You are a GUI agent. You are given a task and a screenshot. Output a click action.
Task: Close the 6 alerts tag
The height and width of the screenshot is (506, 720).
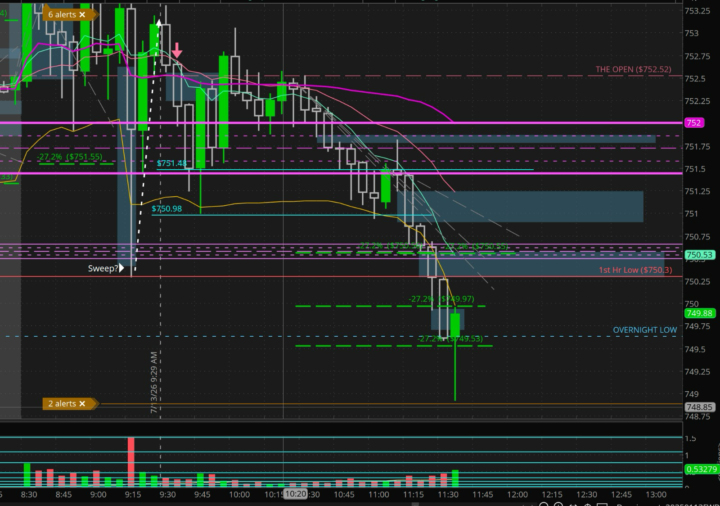[82, 15]
